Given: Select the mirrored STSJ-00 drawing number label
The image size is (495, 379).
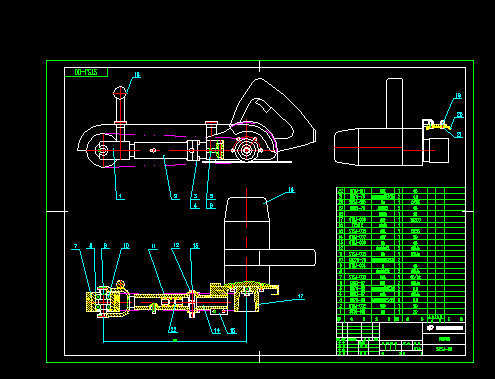Looking at the screenshot, I should (x=86, y=72).
